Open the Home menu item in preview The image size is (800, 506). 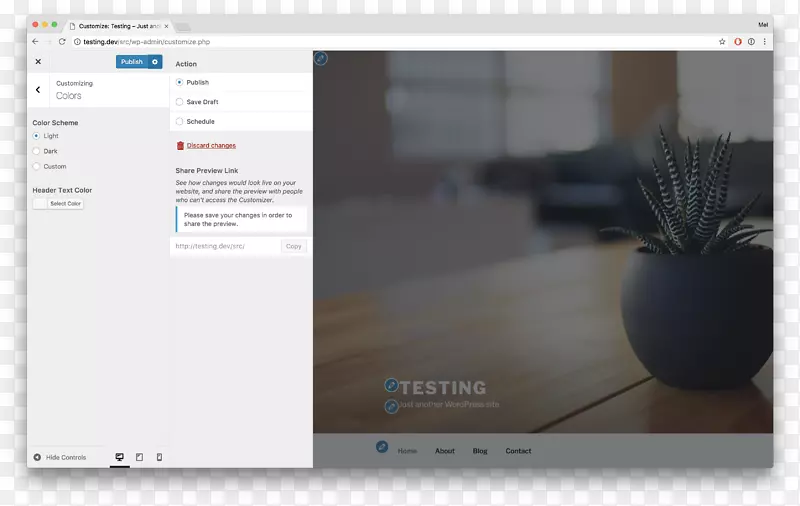(407, 451)
